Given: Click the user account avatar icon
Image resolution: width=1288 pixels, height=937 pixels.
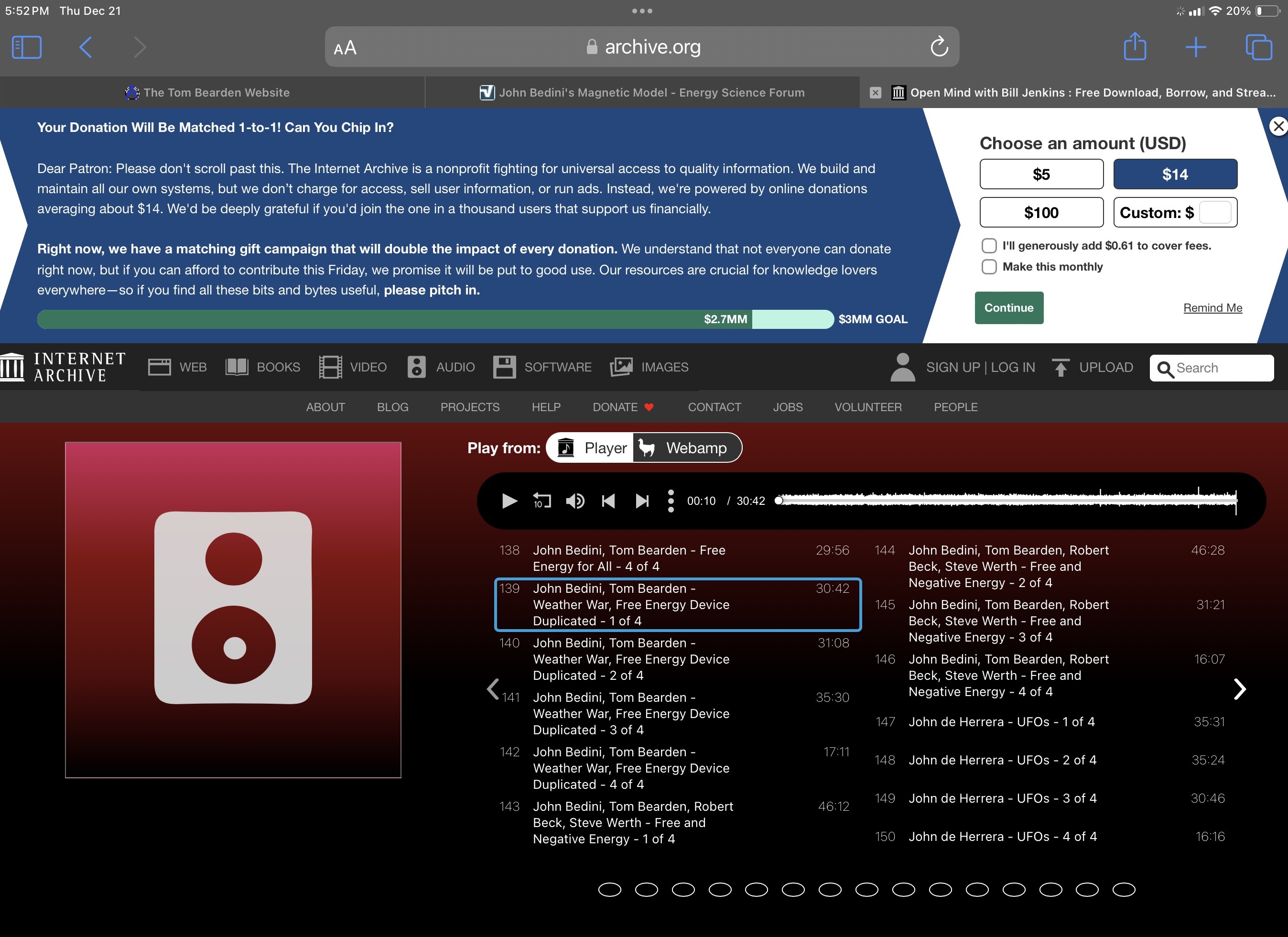Looking at the screenshot, I should [902, 367].
